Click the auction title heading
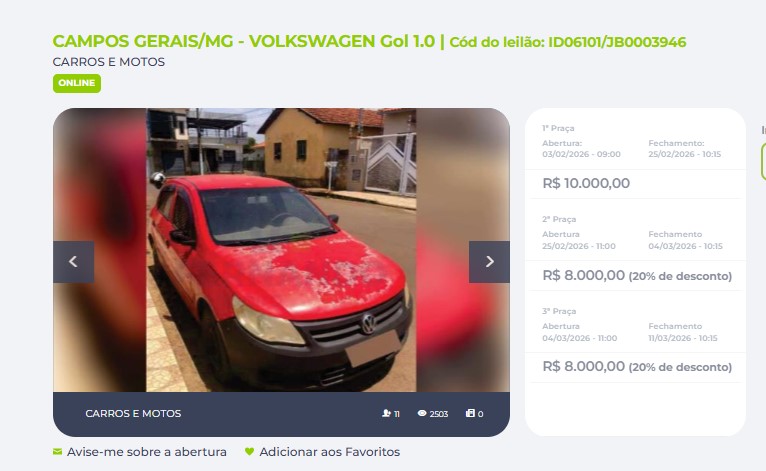The width and height of the screenshot is (766, 471). [x=369, y=42]
